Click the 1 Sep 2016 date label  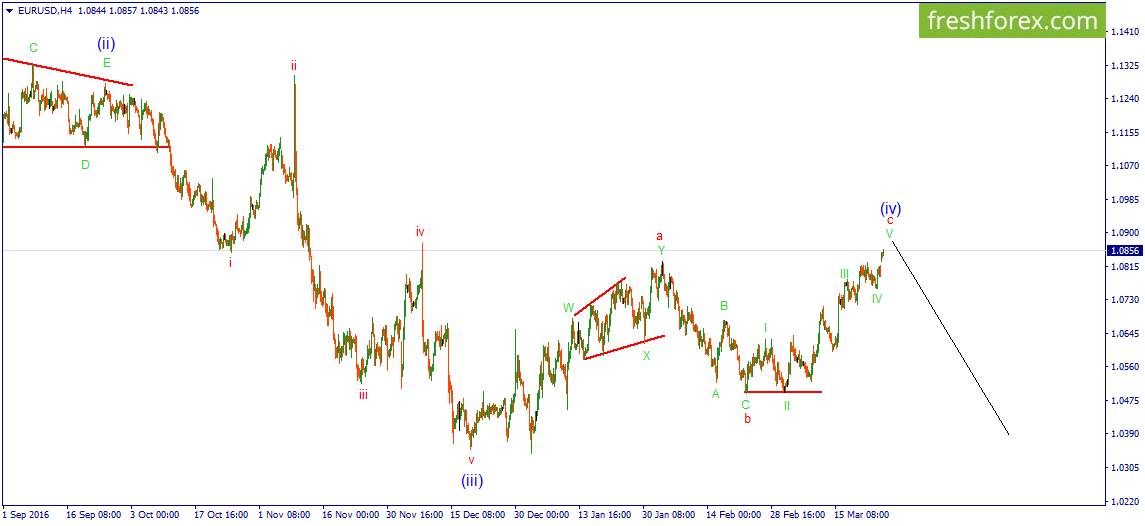point(26,514)
